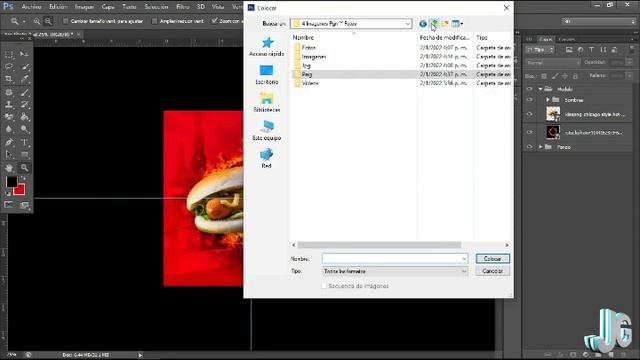640x360 pixels.
Task: Go back to last folder visited in Colocar dialog
Action: [x=423, y=24]
